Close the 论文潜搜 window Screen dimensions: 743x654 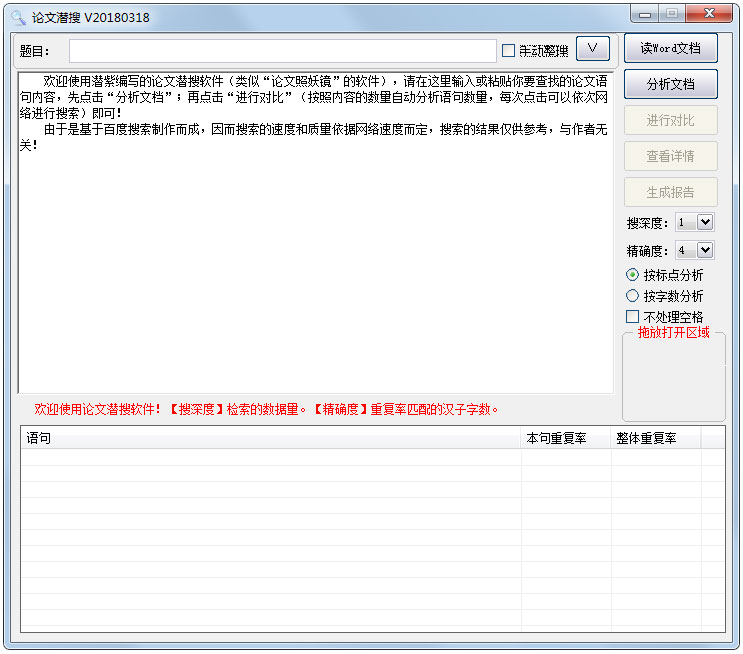pos(709,14)
